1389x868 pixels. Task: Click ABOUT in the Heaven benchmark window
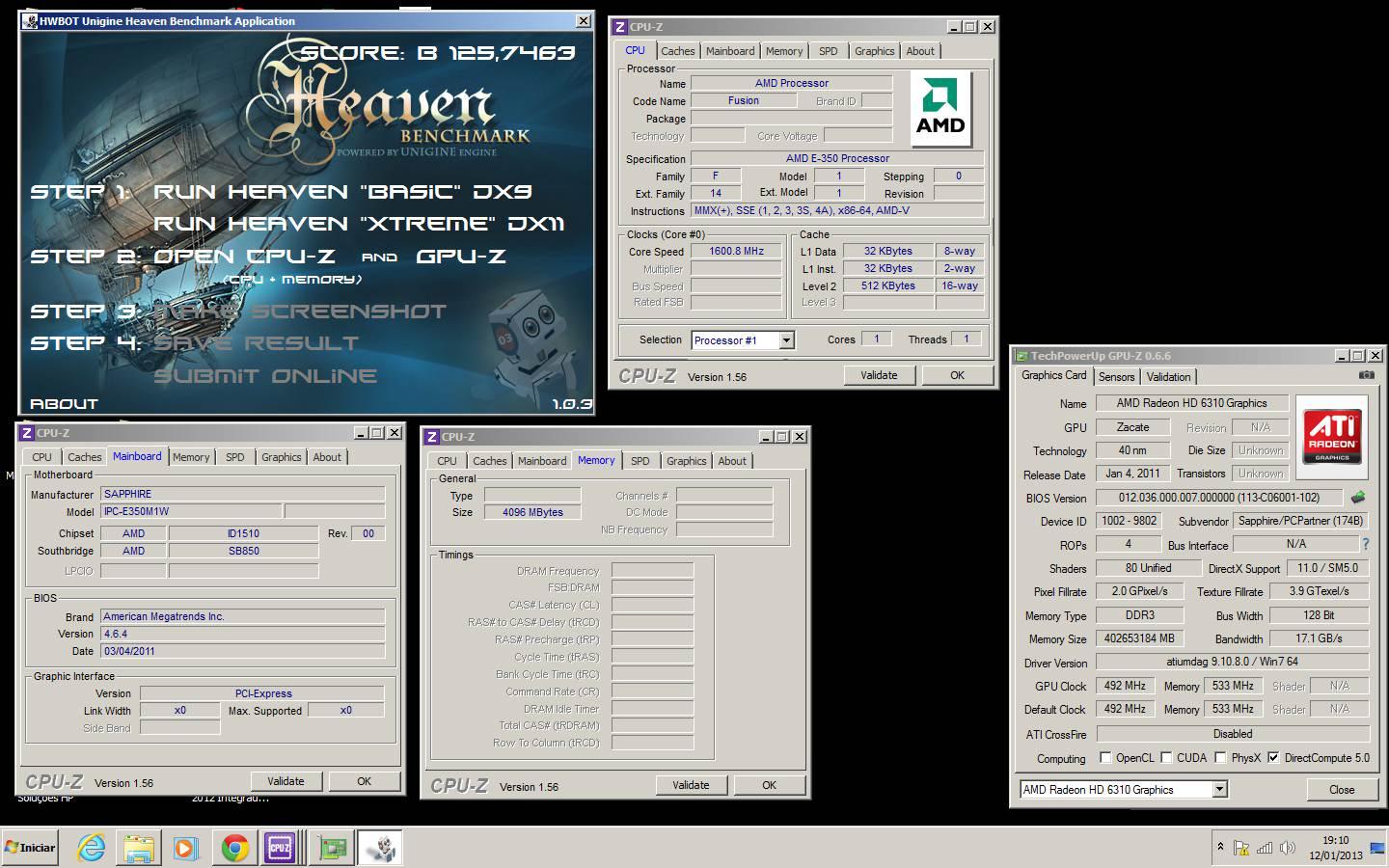click(x=64, y=404)
